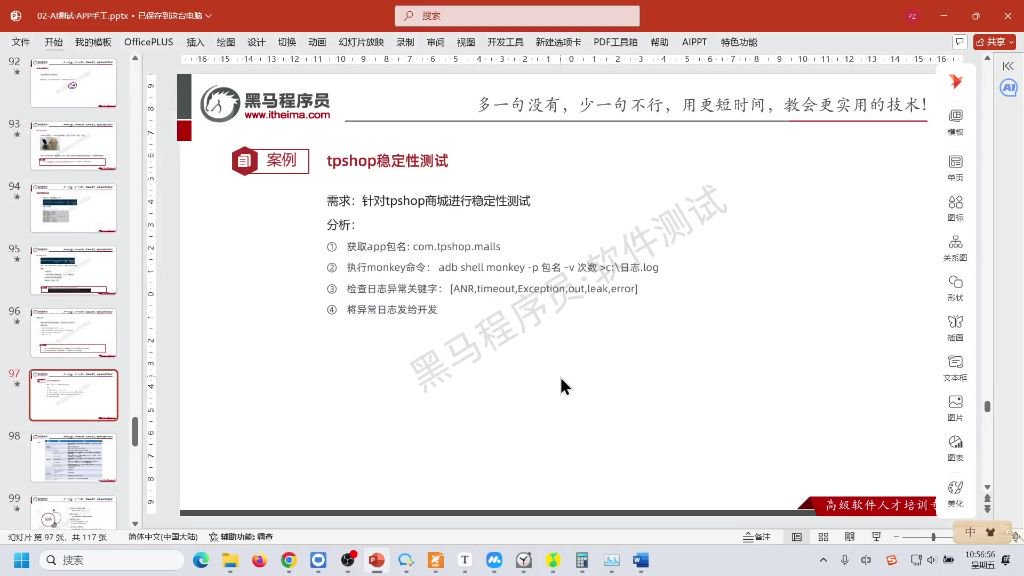The image size is (1024, 576).
Task: Switch to the 设计 (Design) tab
Action: pos(256,42)
